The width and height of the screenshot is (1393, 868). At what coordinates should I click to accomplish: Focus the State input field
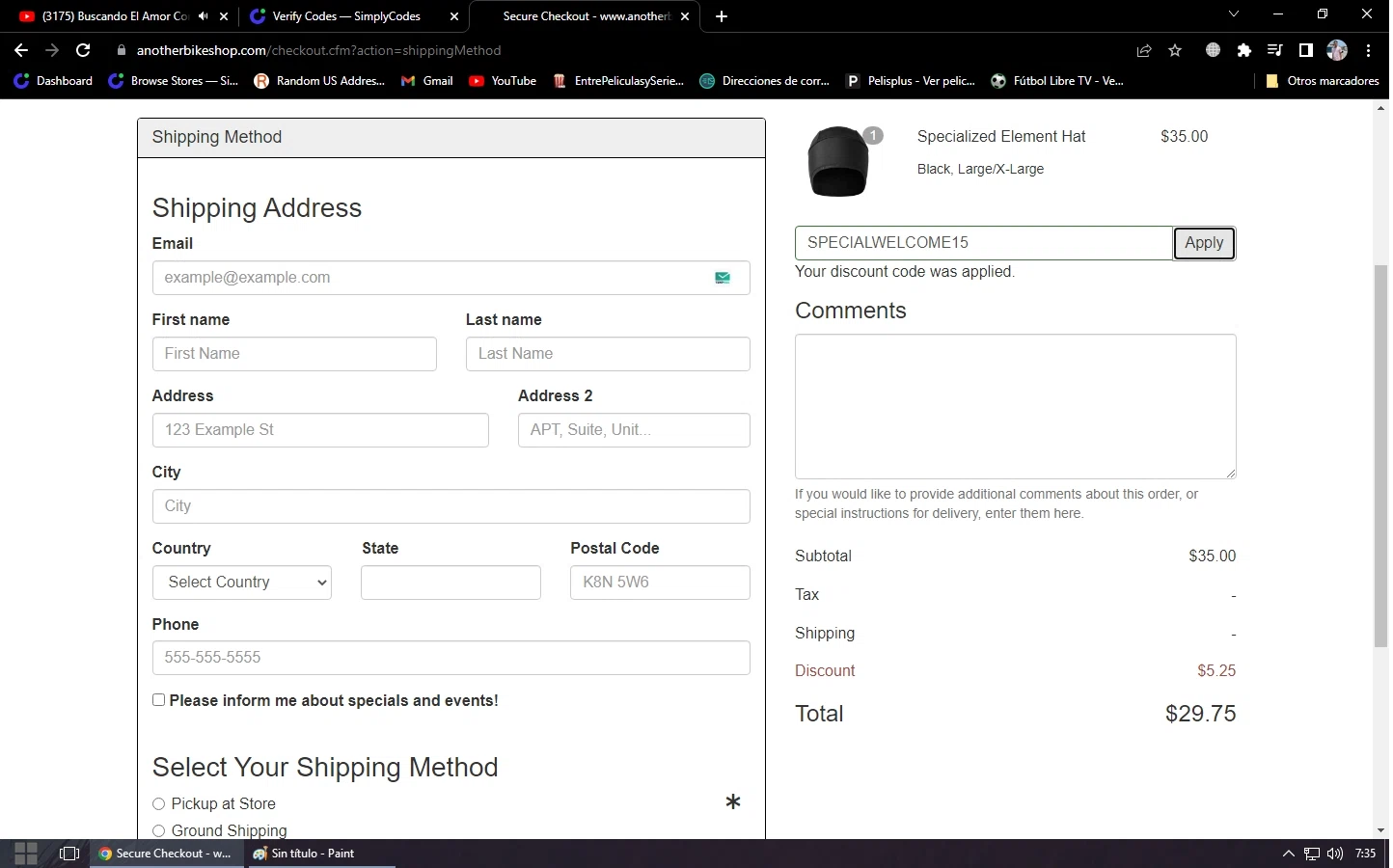(451, 583)
